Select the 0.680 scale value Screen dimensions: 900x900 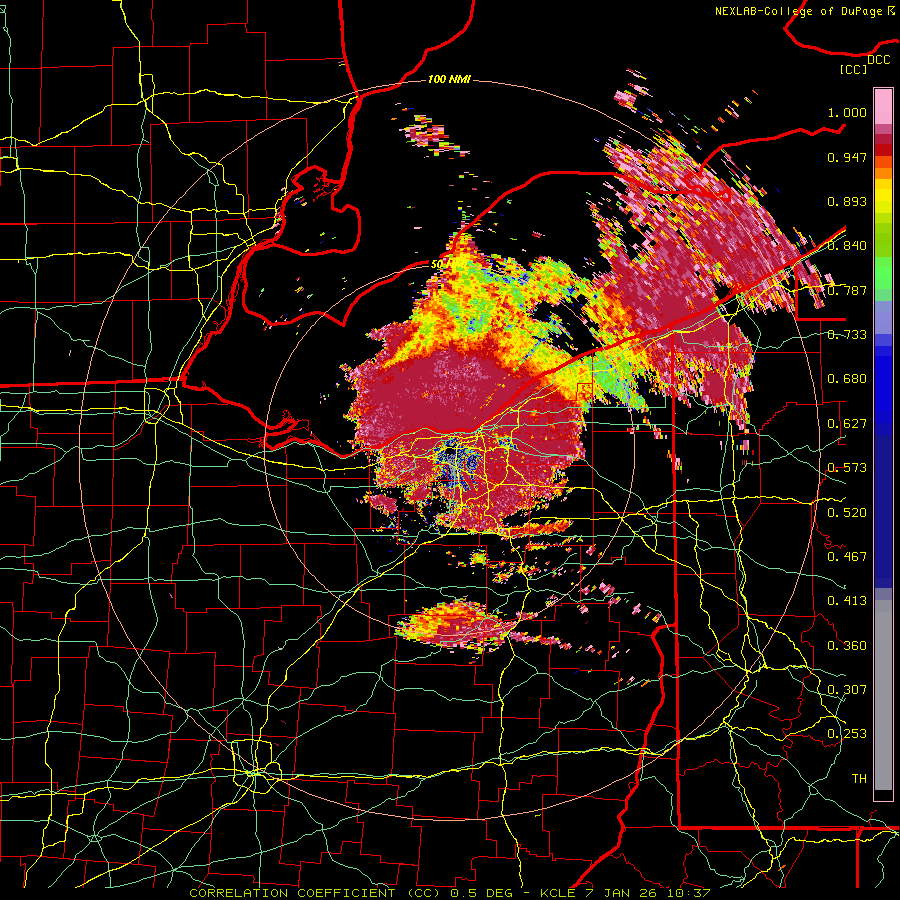(847, 379)
